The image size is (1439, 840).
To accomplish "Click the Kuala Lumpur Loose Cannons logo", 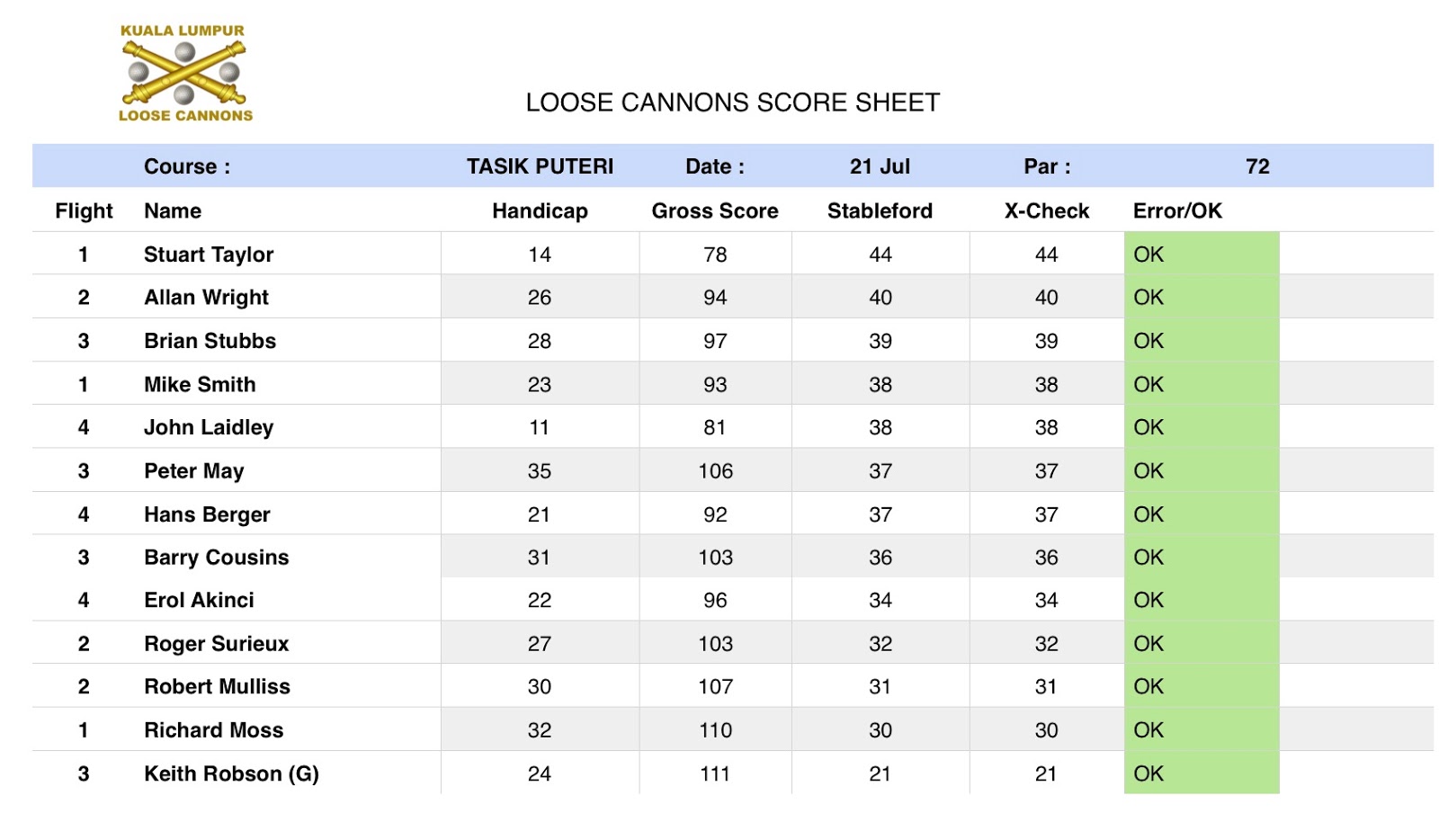I will click(x=185, y=74).
